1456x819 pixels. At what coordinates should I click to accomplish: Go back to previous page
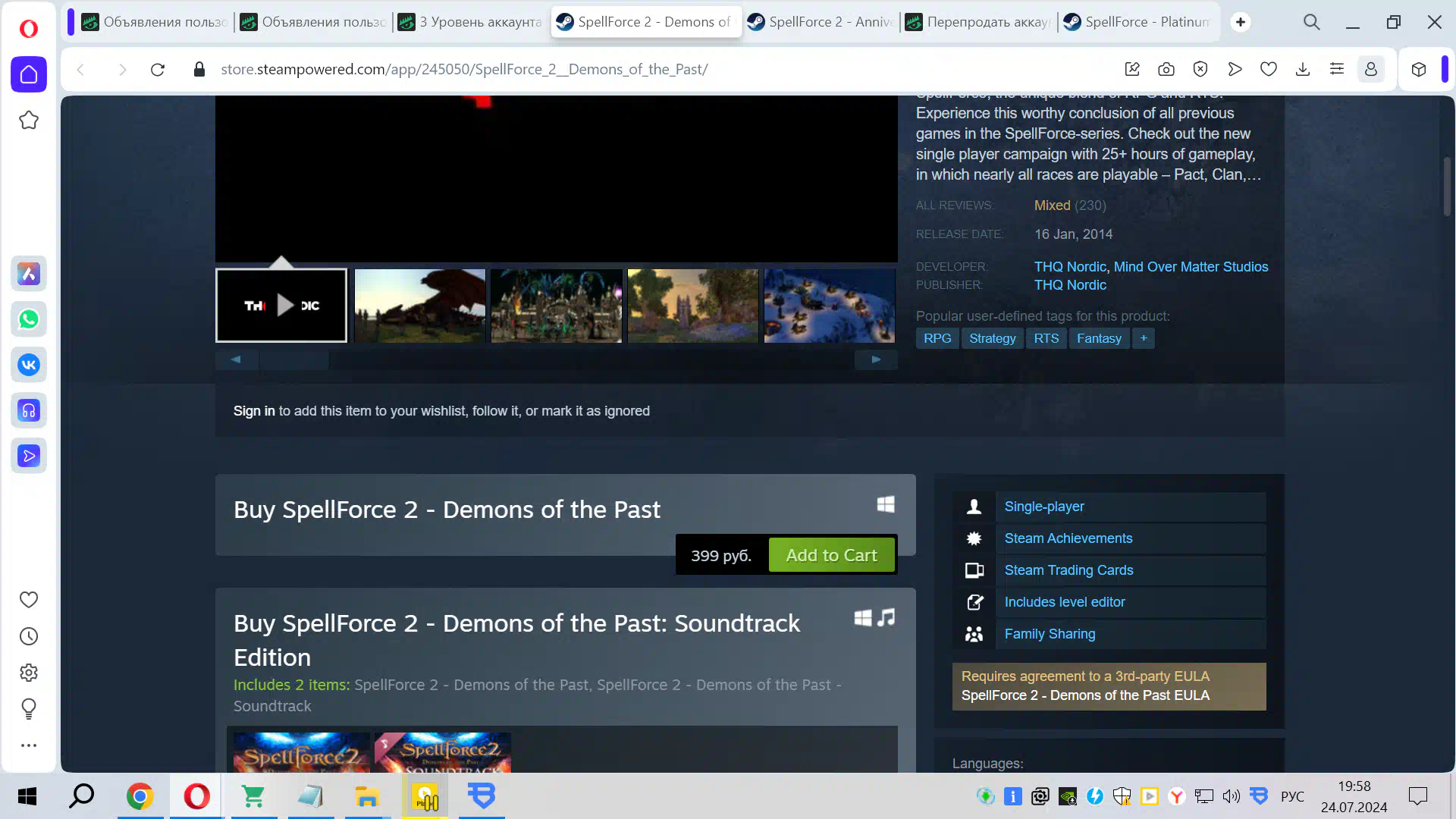pyautogui.click(x=81, y=70)
